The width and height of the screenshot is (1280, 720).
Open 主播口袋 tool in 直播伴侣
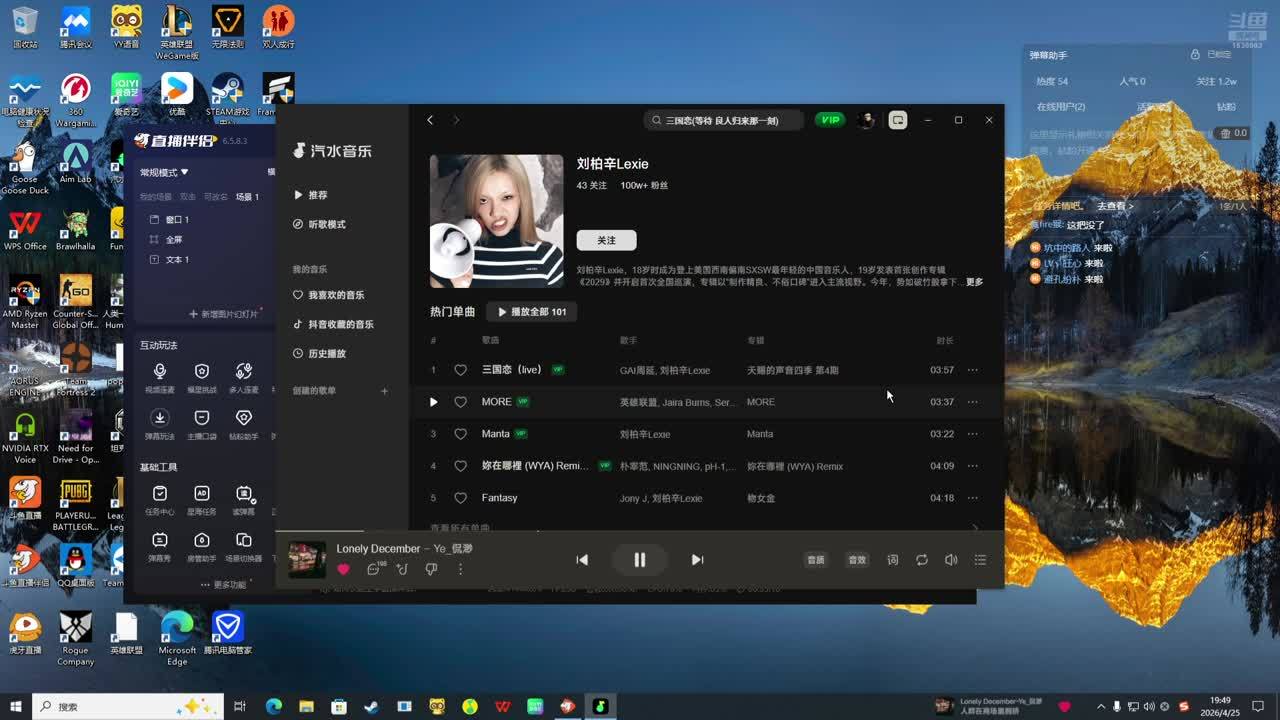click(x=202, y=424)
